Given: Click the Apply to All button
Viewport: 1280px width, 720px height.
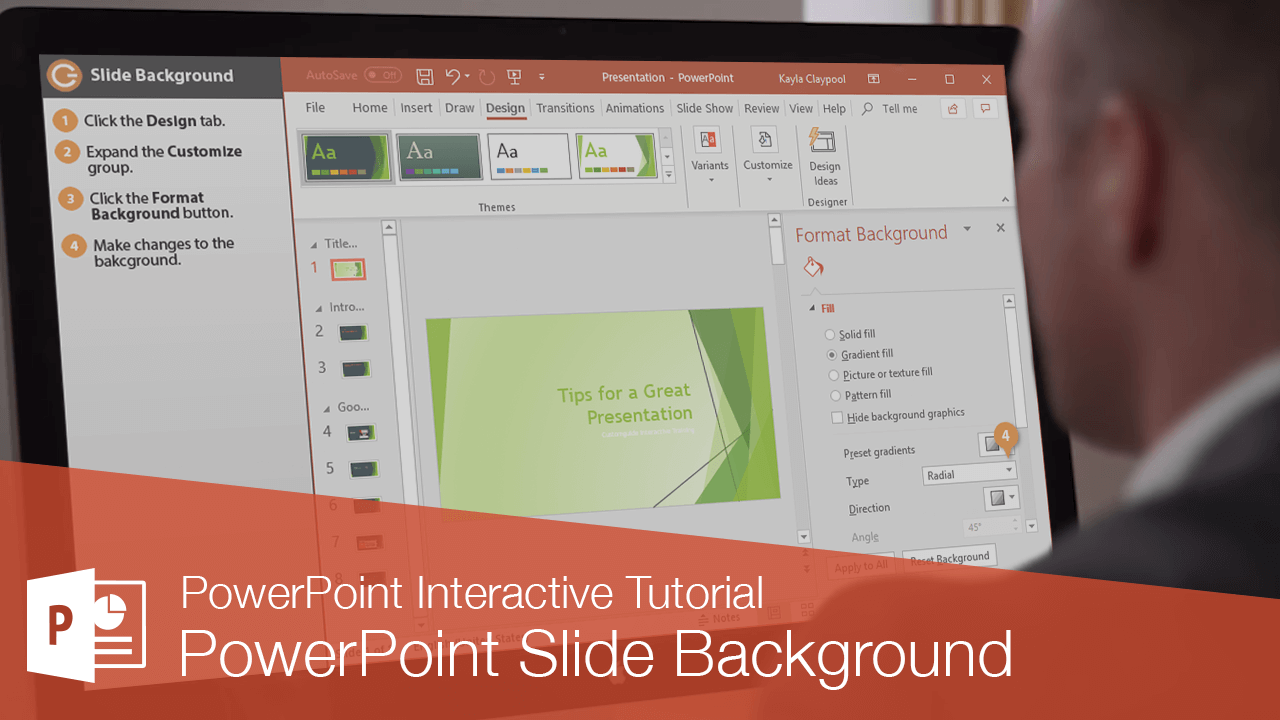Looking at the screenshot, I should (861, 565).
